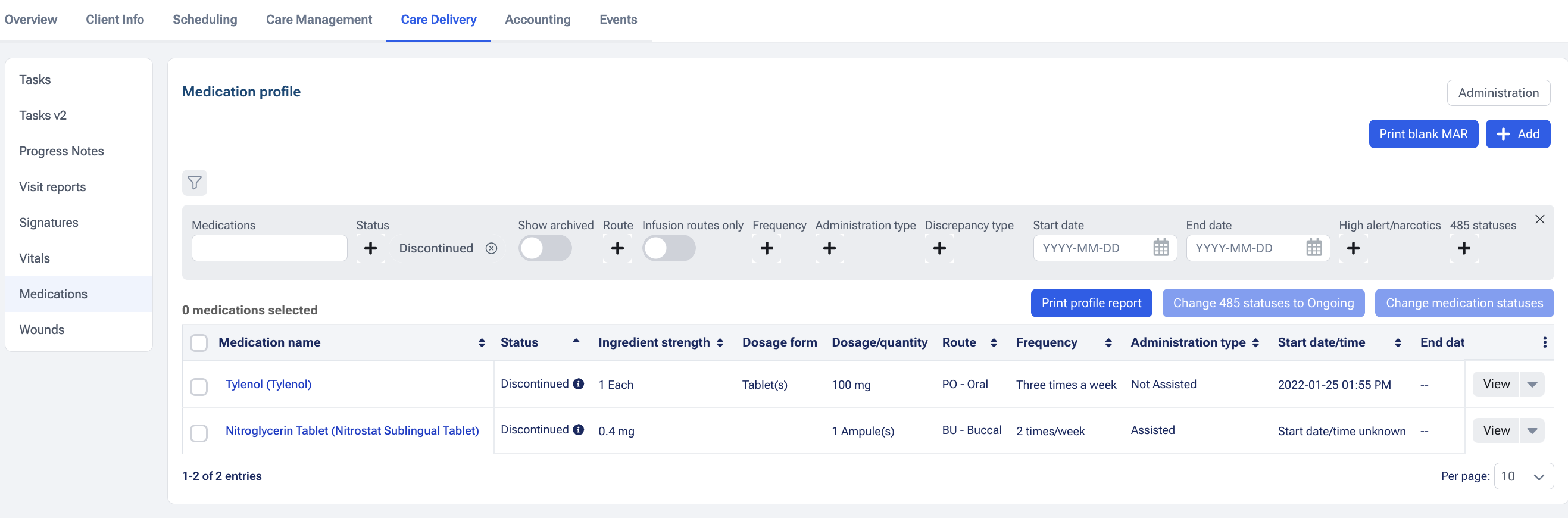The width and height of the screenshot is (1568, 518).
Task: Switch to the Care Management tab
Action: tap(318, 20)
